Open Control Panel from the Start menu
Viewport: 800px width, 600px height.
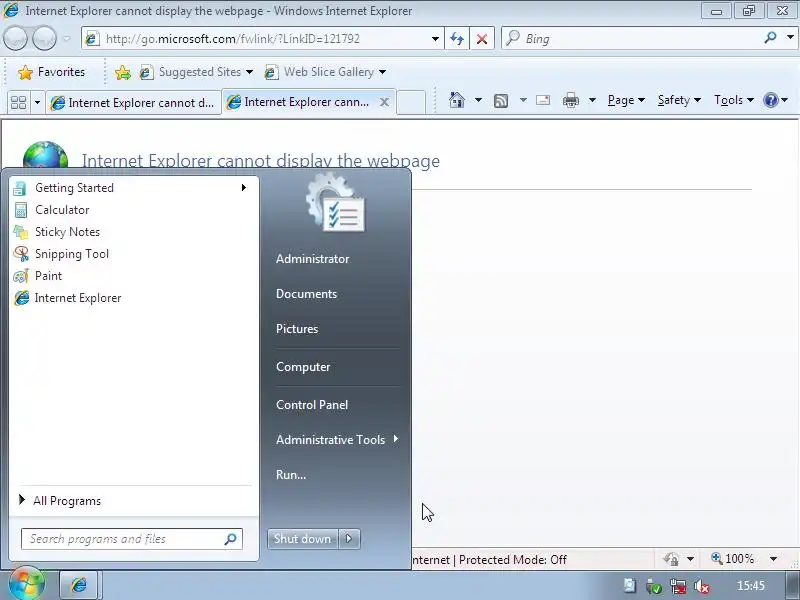coord(312,405)
